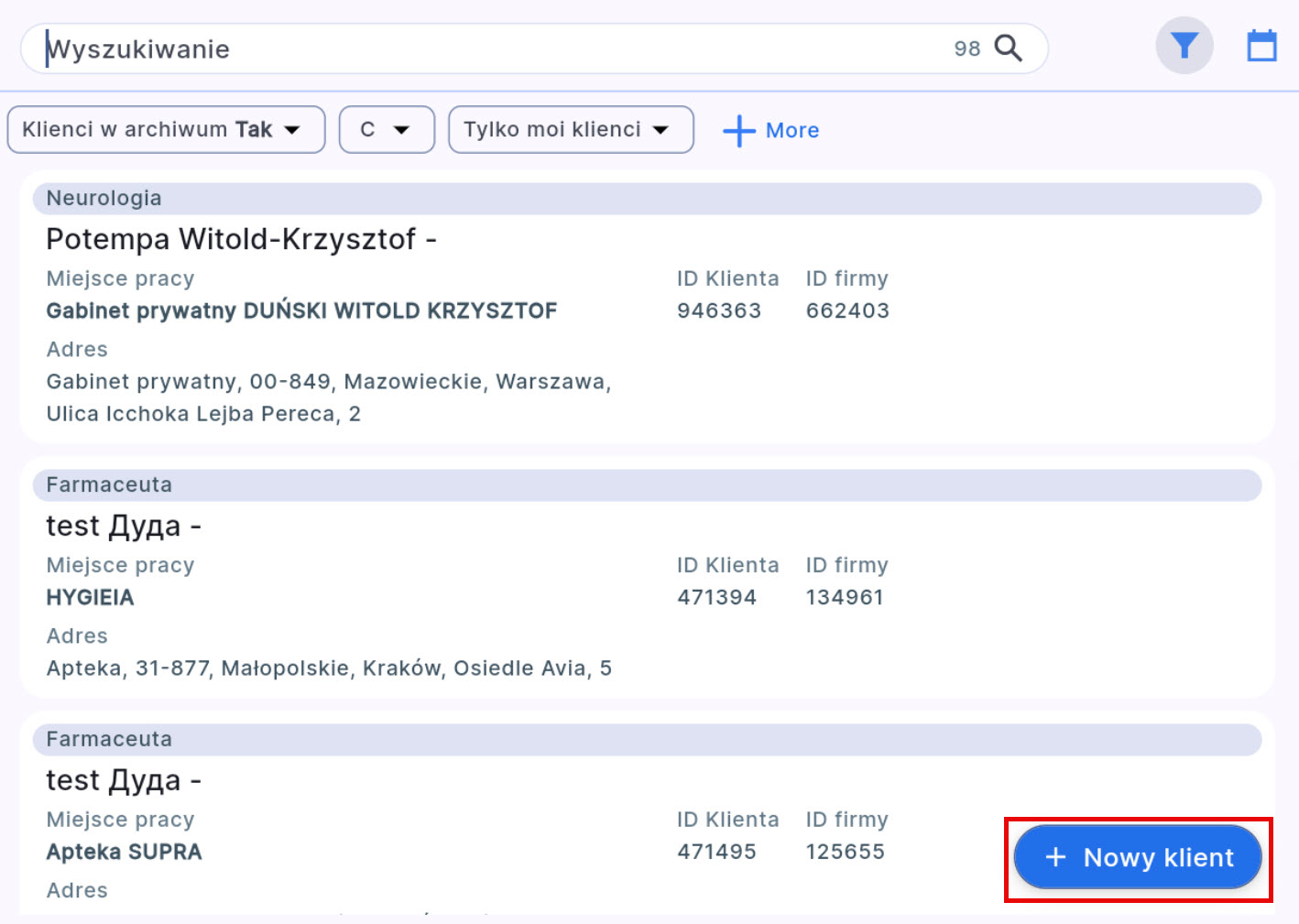Open the C filter dropdown
This screenshot has height=924, width=1299.
point(386,130)
